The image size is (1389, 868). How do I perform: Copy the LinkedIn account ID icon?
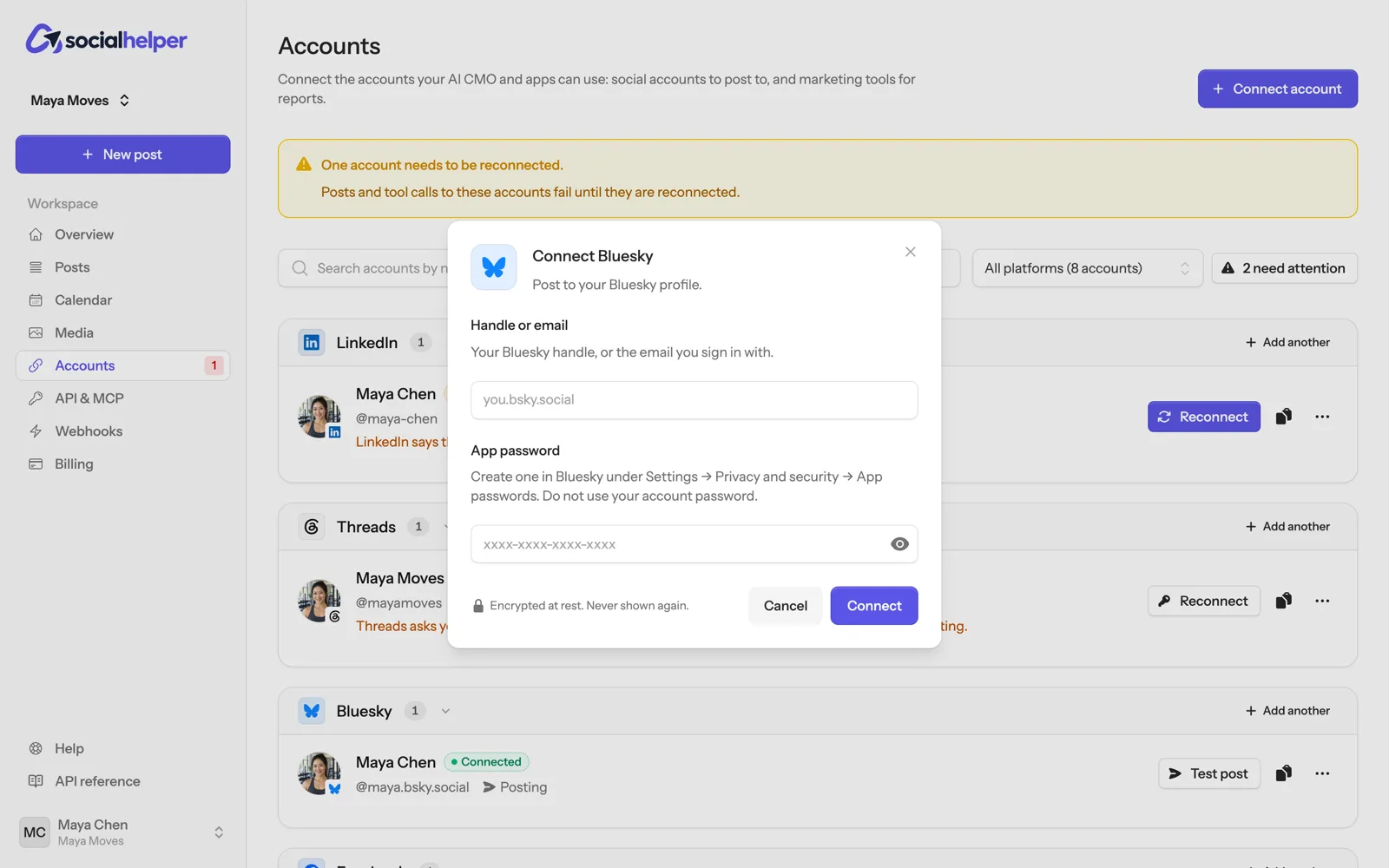1284,417
